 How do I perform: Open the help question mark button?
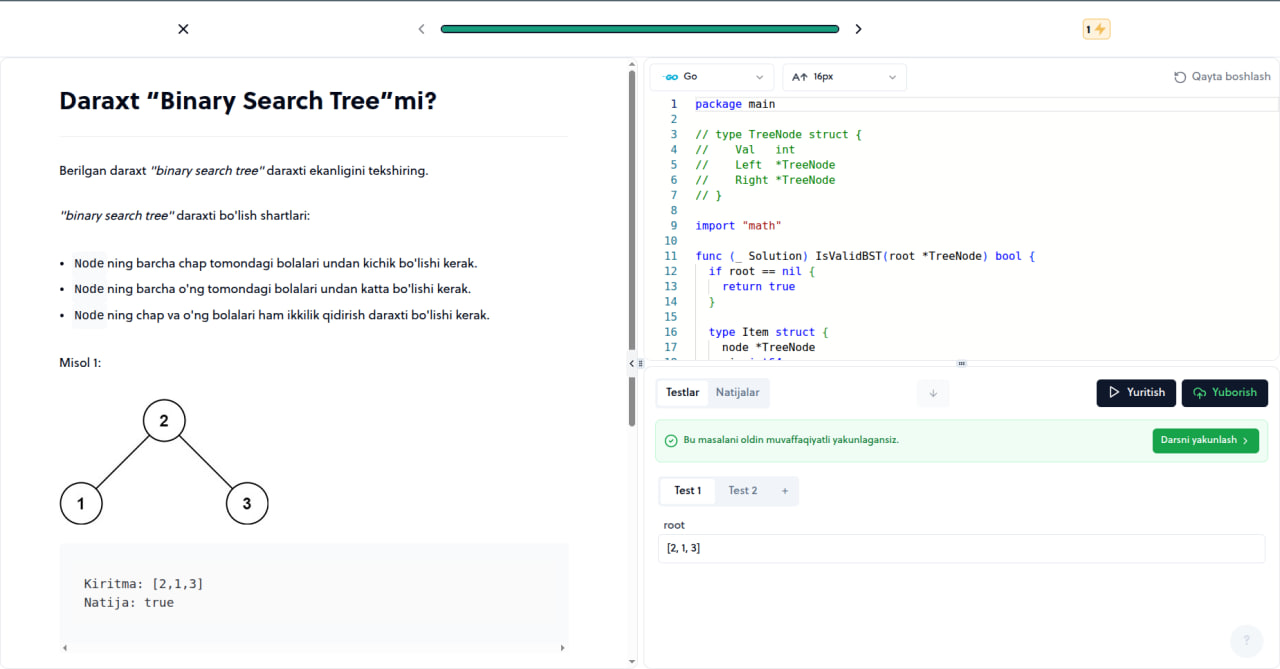1246,640
